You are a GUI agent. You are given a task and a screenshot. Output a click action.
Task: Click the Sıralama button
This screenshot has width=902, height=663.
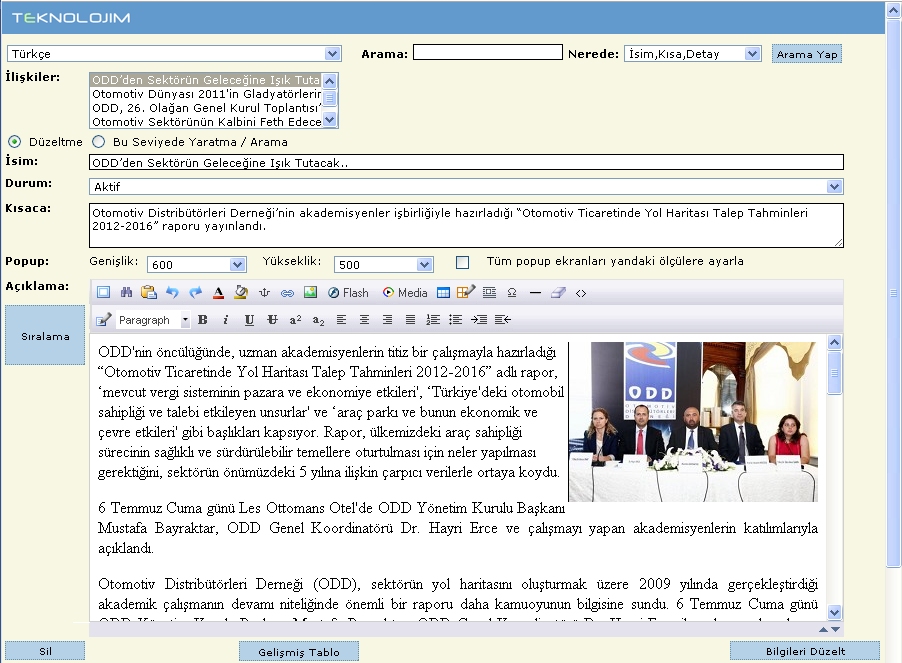coord(45,336)
